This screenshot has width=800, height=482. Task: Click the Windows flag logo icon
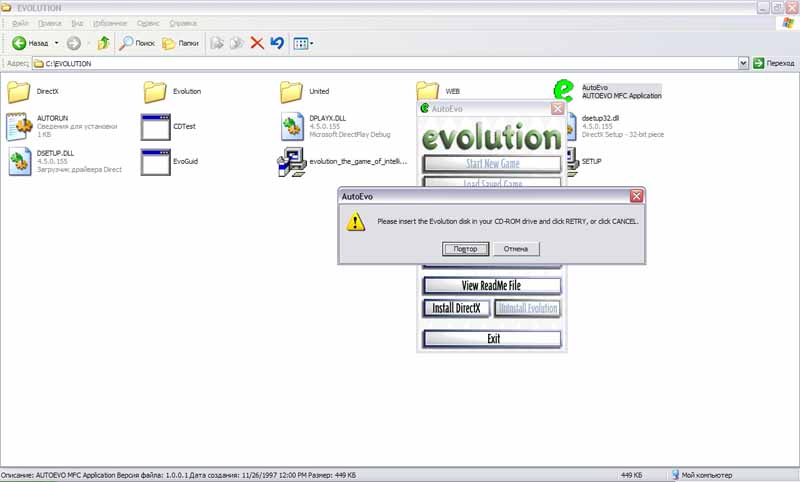[788, 23]
